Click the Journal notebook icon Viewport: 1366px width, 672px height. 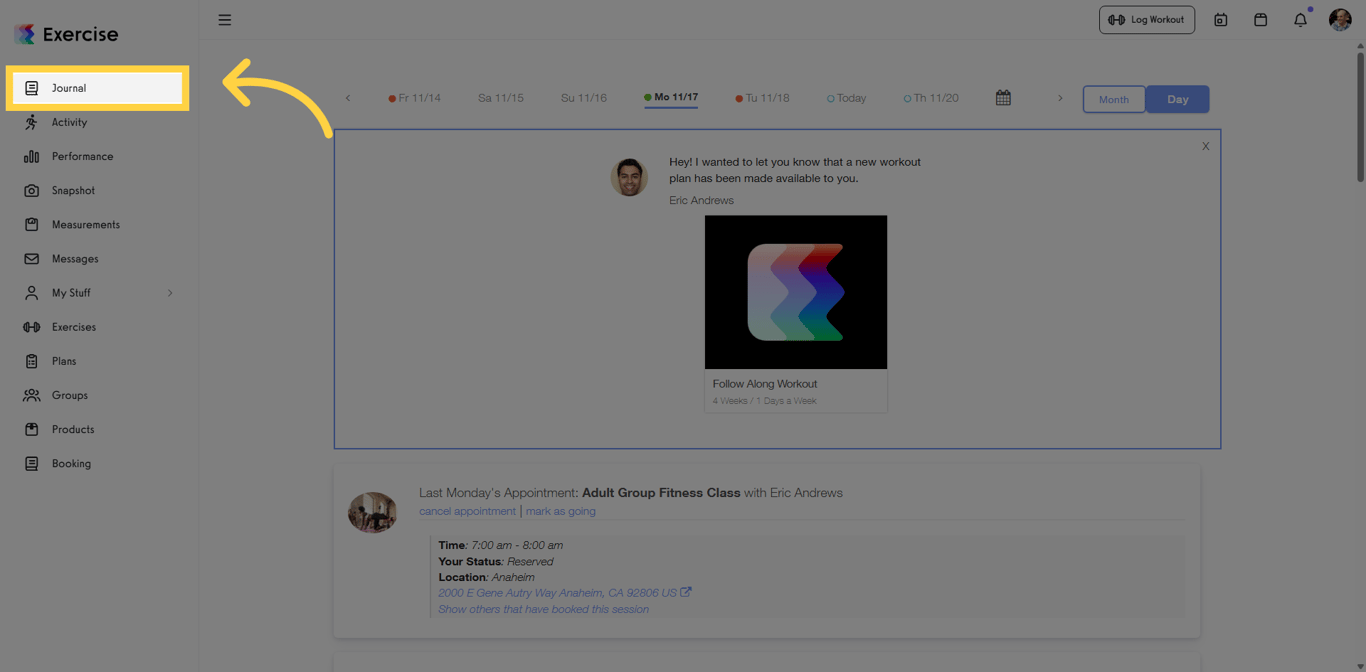[32, 88]
